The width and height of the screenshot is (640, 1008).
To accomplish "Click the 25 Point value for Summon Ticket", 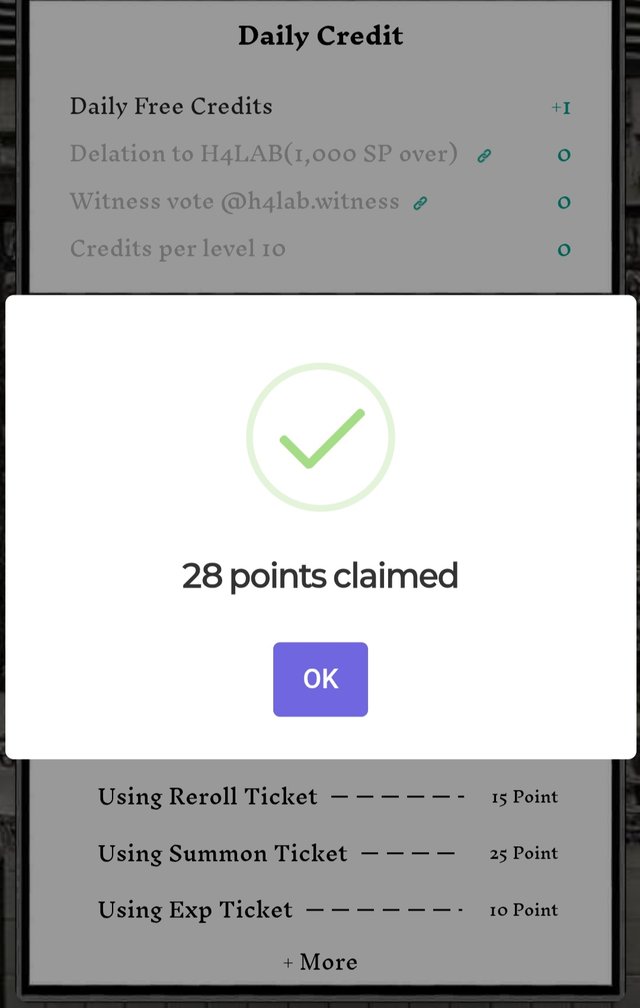I will (x=524, y=854).
